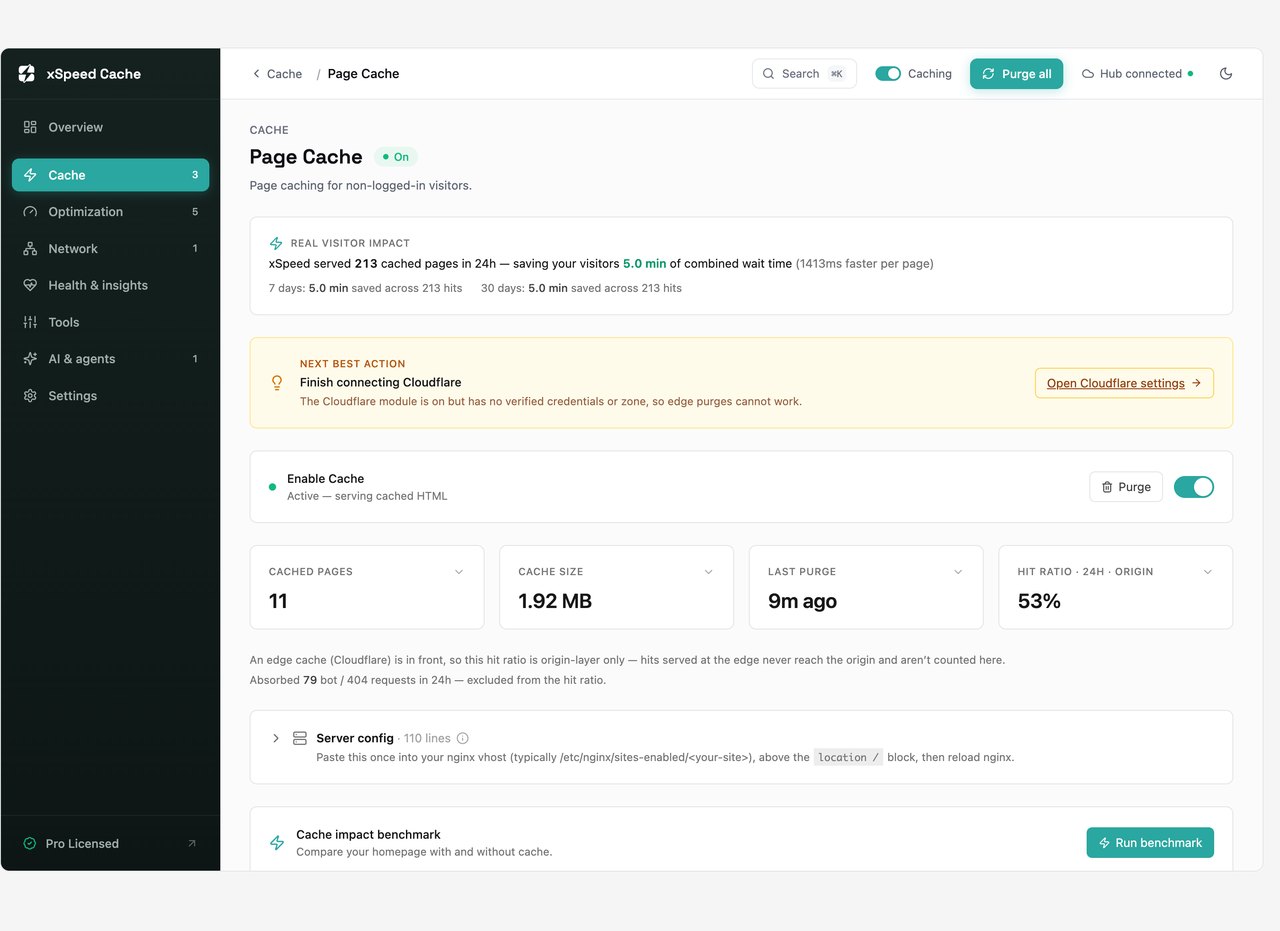The width and height of the screenshot is (1280, 931).
Task: Click the xSpeed Cache title text
Action: pyautogui.click(x=94, y=74)
